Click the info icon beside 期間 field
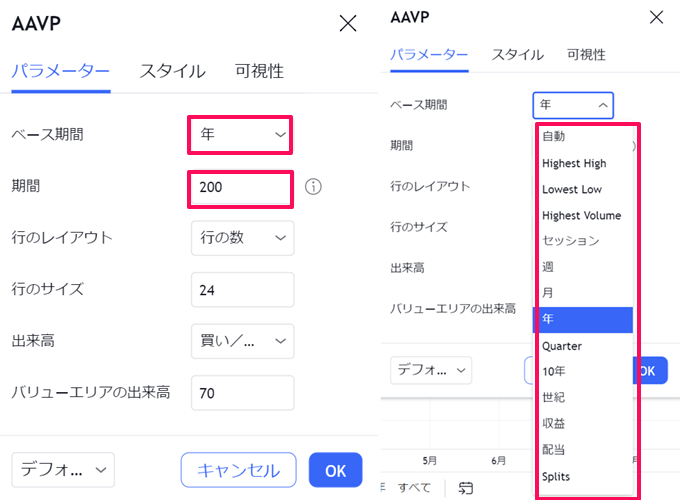The width and height of the screenshot is (680, 500). (313, 187)
